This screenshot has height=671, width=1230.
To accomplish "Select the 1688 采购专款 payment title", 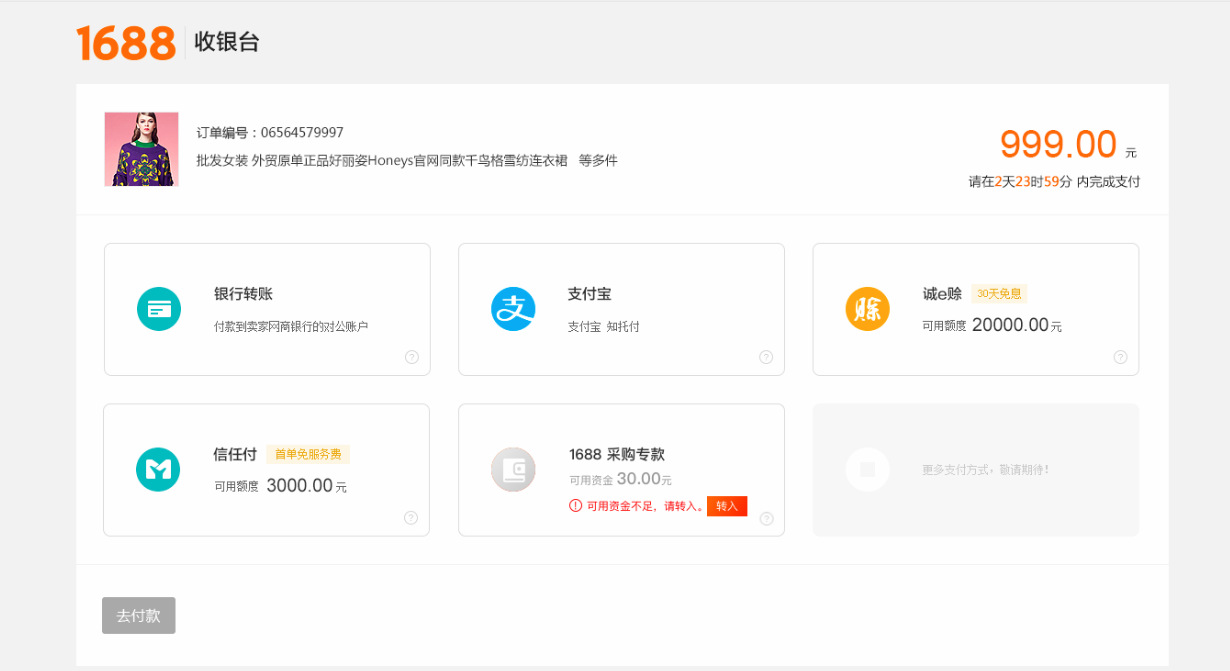I will (617, 454).
